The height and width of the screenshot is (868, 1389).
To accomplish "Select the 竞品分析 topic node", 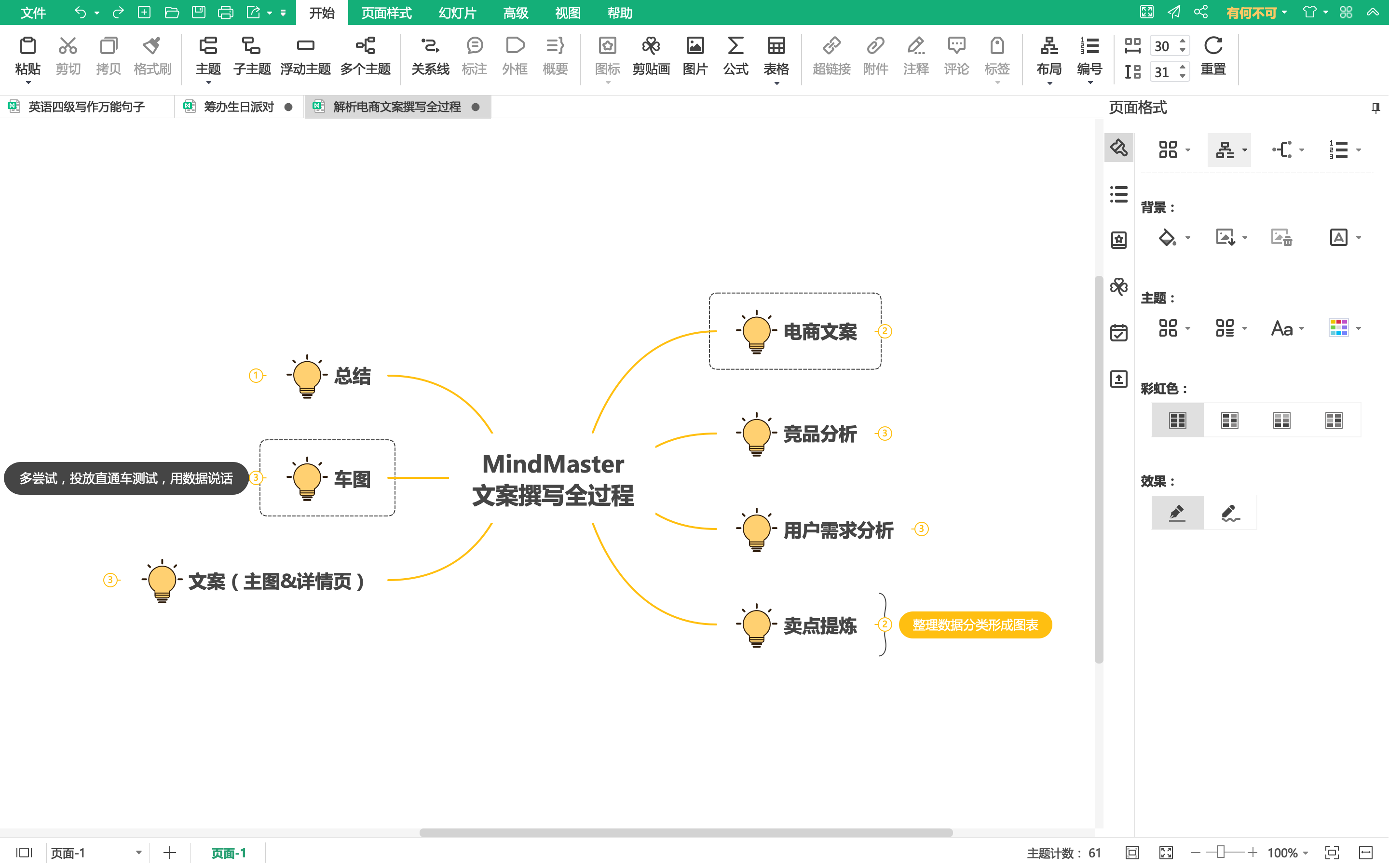I will coord(797,434).
